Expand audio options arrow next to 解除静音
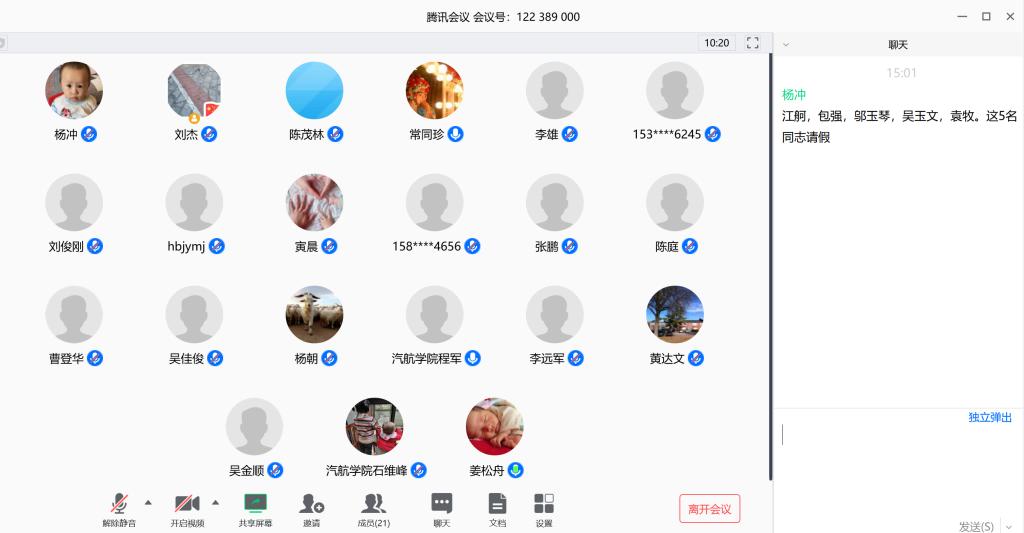This screenshot has height=533, width=1024. (148, 502)
